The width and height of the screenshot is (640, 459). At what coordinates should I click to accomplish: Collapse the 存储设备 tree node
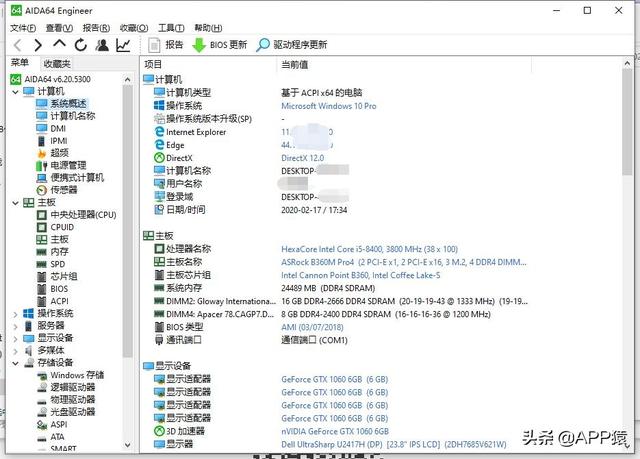16,363
